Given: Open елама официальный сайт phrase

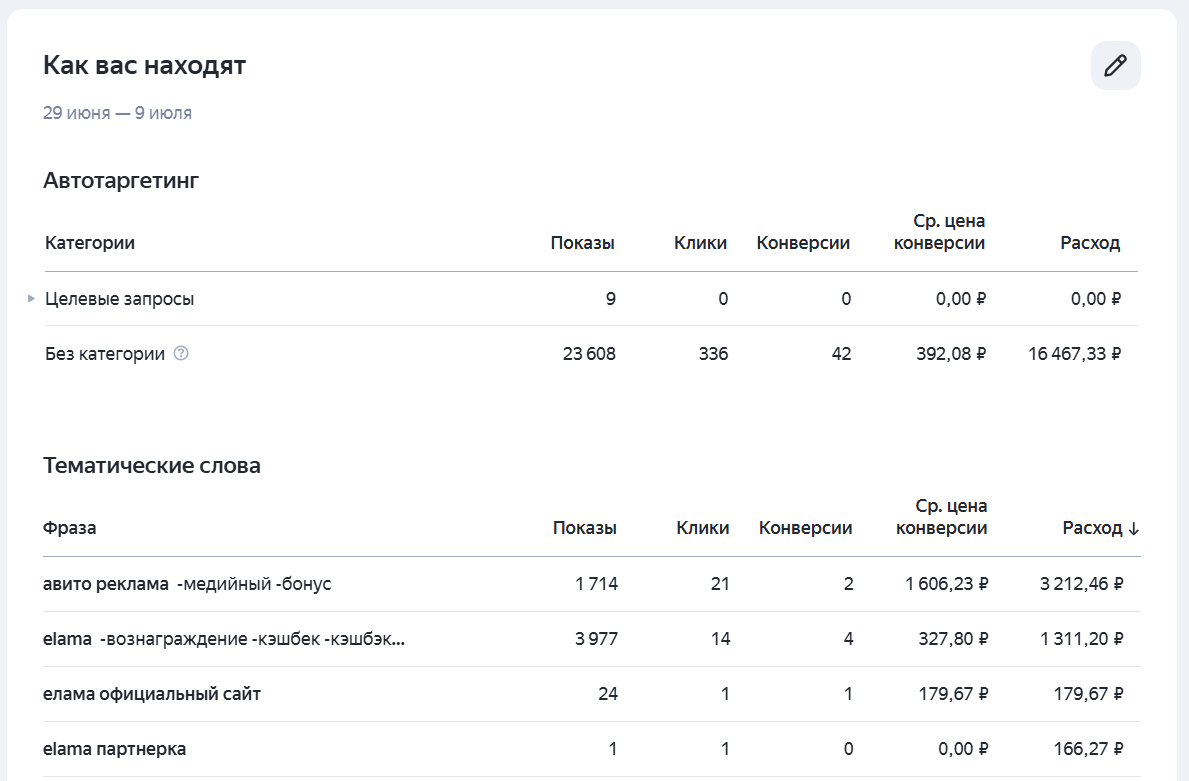Looking at the screenshot, I should (152, 694).
